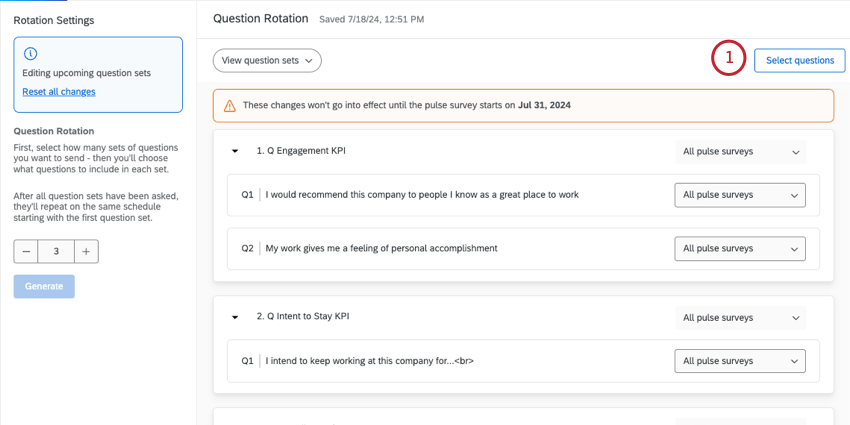
Task: Click the red step 1 marker
Action: point(729,59)
